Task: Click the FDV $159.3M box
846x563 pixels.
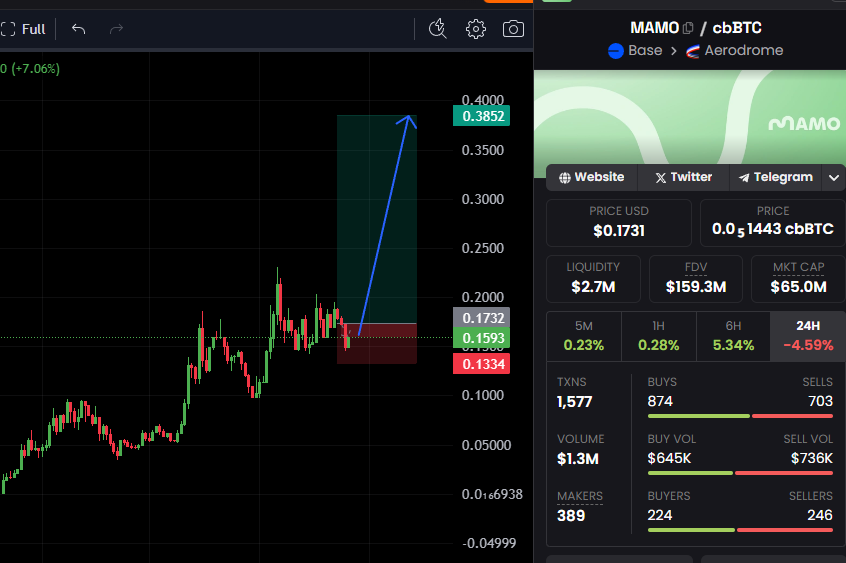Action: tap(696, 279)
